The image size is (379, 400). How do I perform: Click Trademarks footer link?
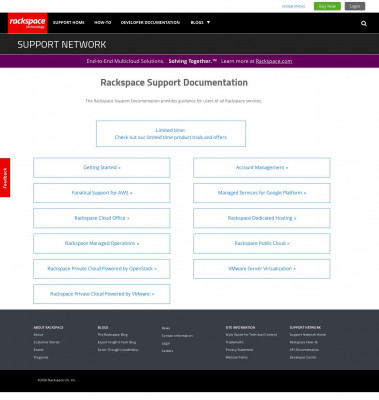235,342
